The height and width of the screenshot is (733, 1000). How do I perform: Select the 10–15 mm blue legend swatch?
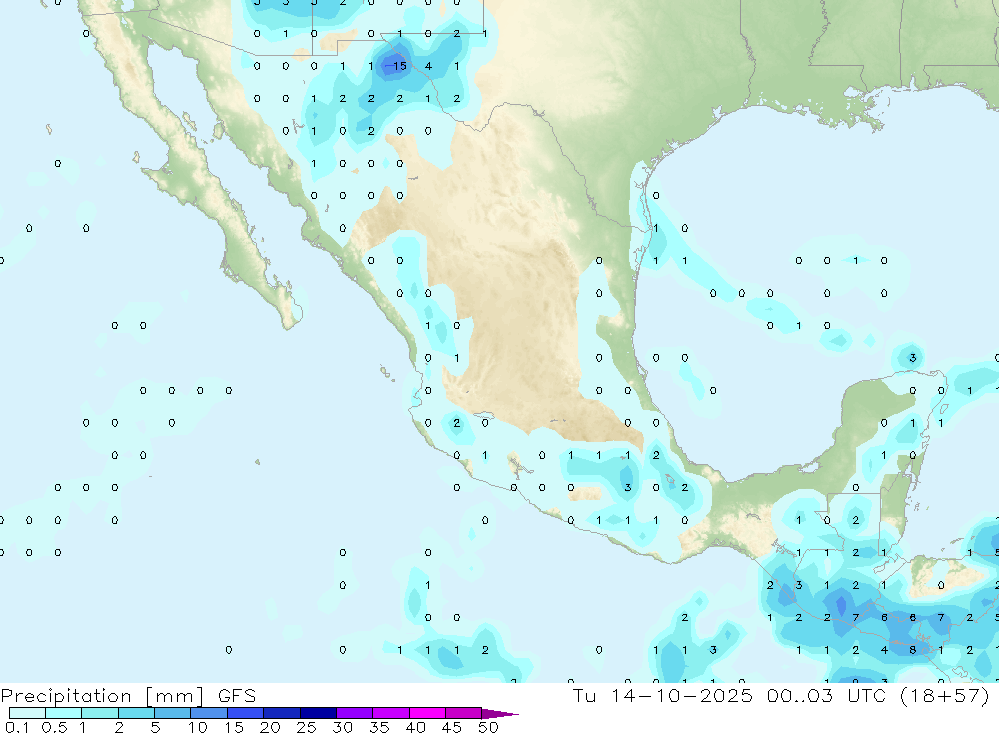pyautogui.click(x=209, y=713)
